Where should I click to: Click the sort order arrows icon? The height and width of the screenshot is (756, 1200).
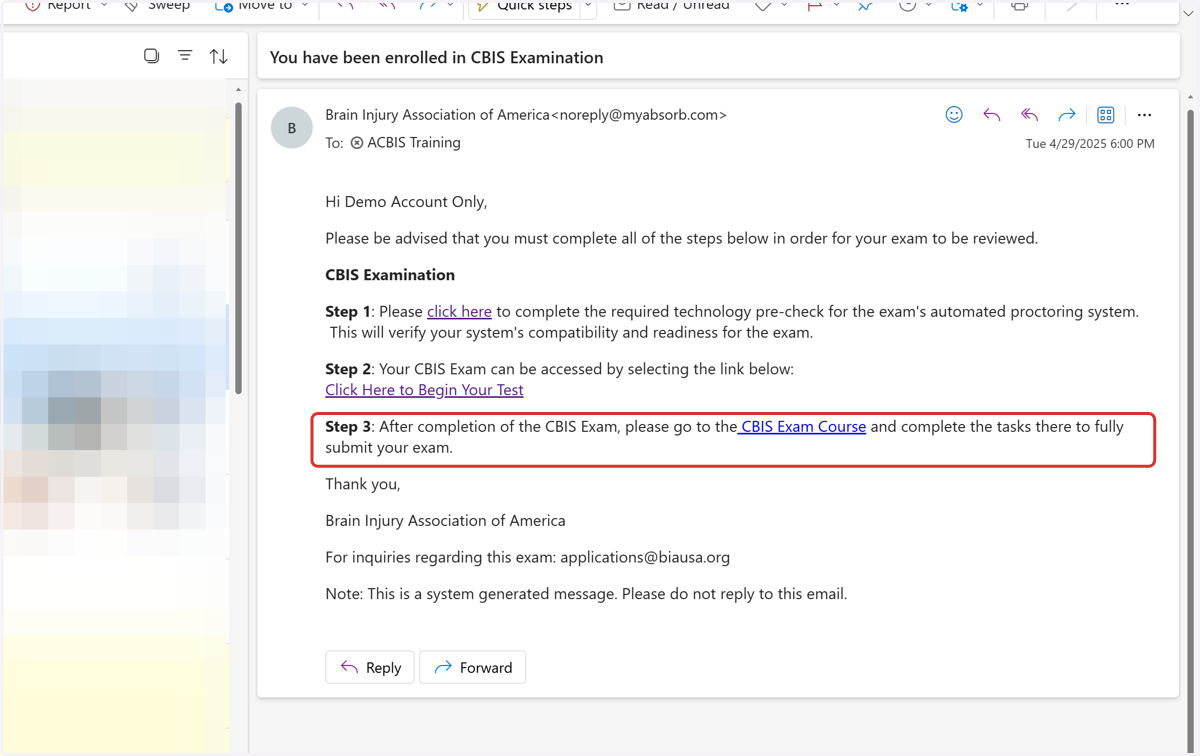tap(219, 57)
